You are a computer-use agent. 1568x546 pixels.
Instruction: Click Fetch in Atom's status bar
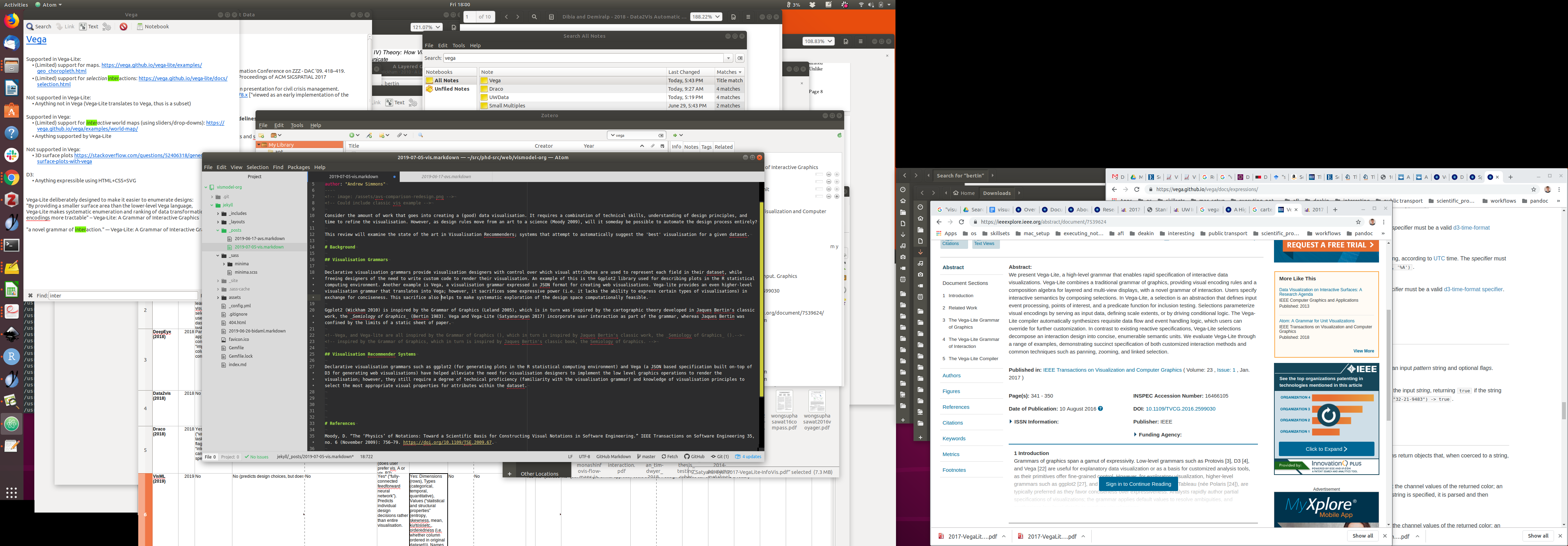click(x=670, y=456)
